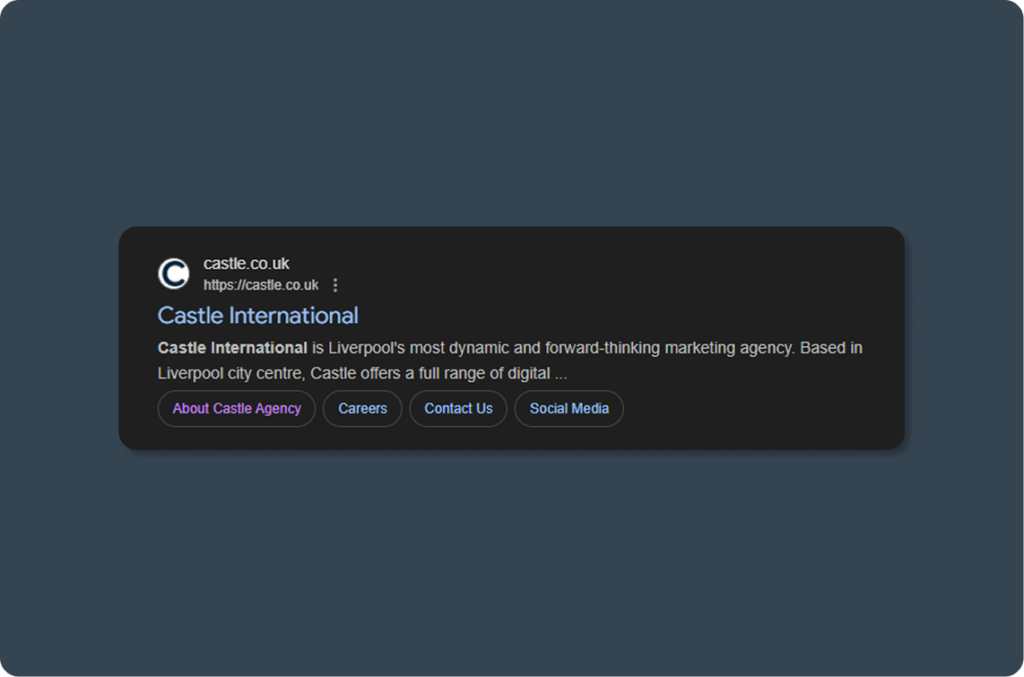
Task: Open the About Castle Agency sitelink
Action: pyautogui.click(x=236, y=408)
